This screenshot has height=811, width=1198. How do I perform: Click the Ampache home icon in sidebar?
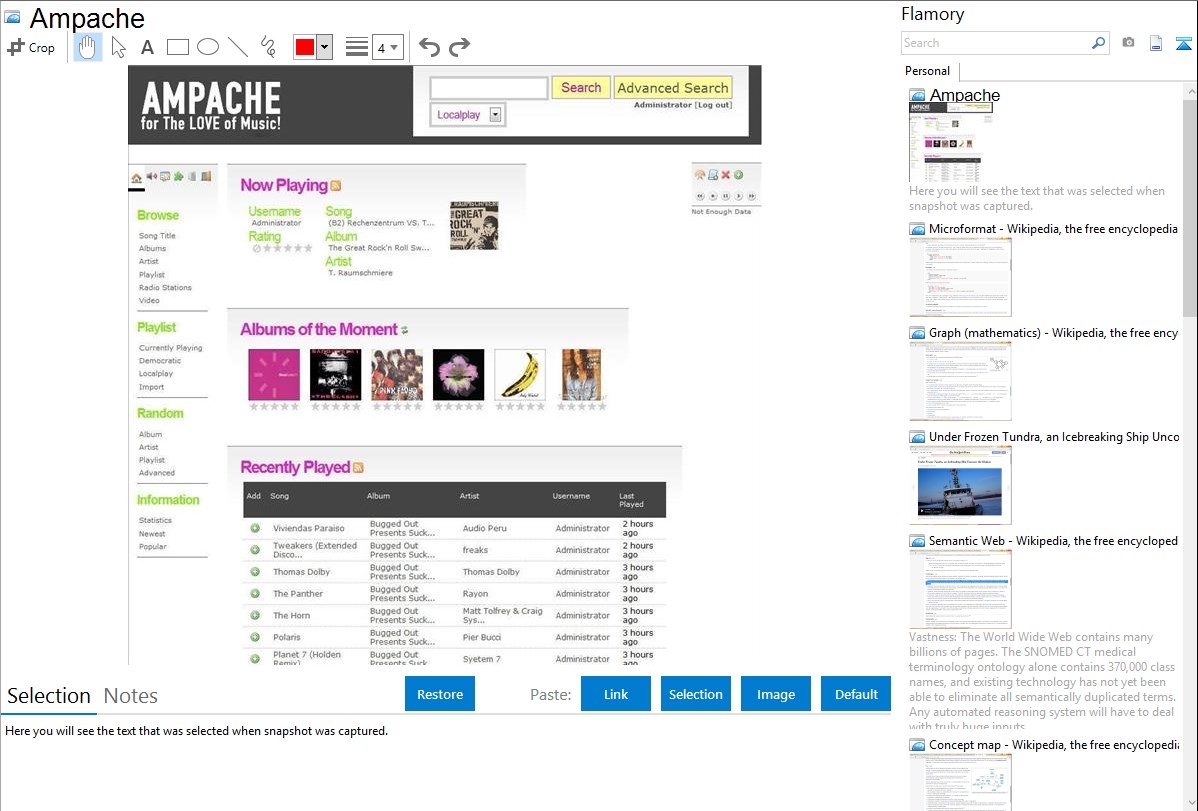136,177
